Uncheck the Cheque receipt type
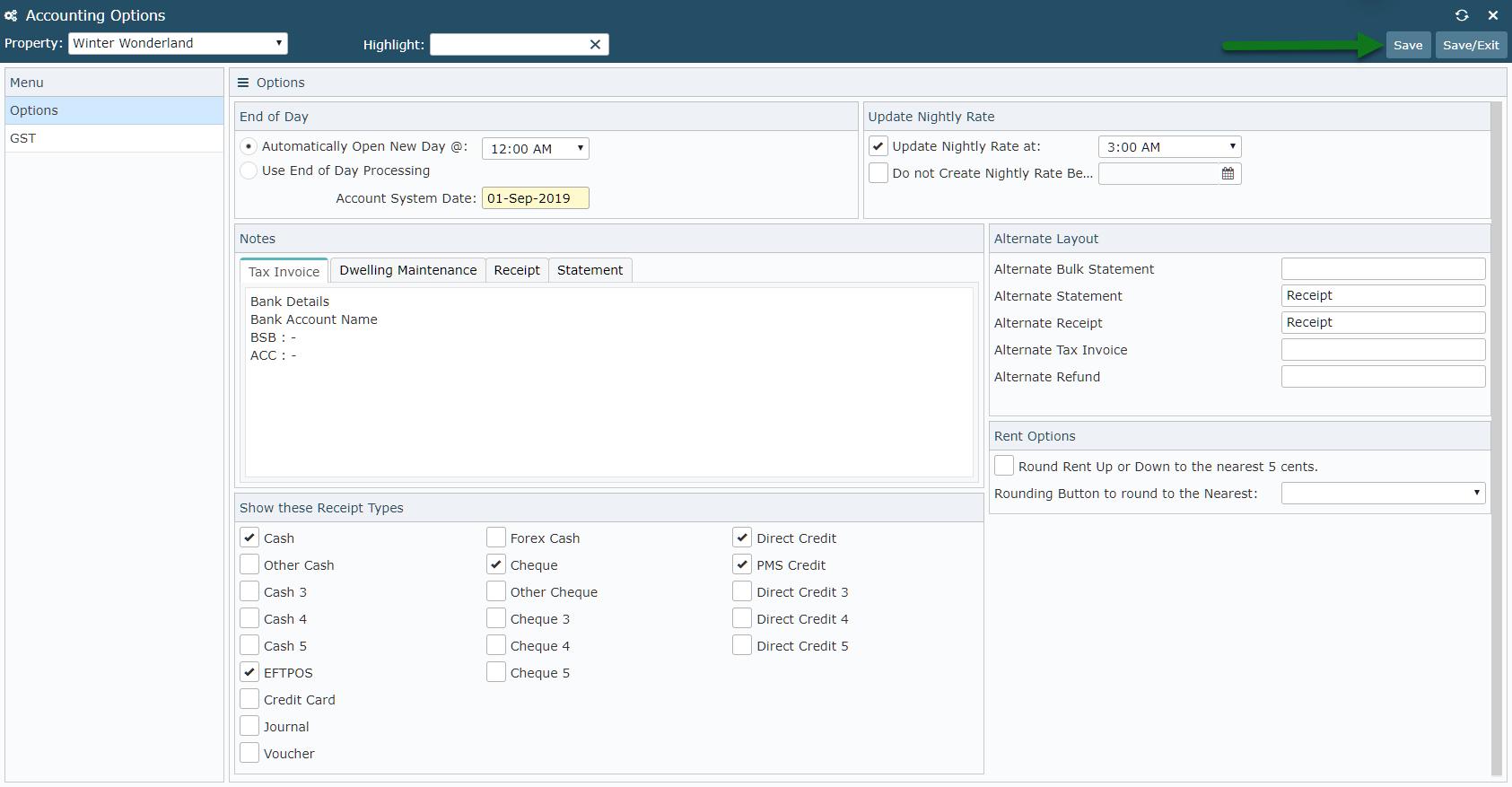The width and height of the screenshot is (1512, 787). pyautogui.click(x=496, y=564)
